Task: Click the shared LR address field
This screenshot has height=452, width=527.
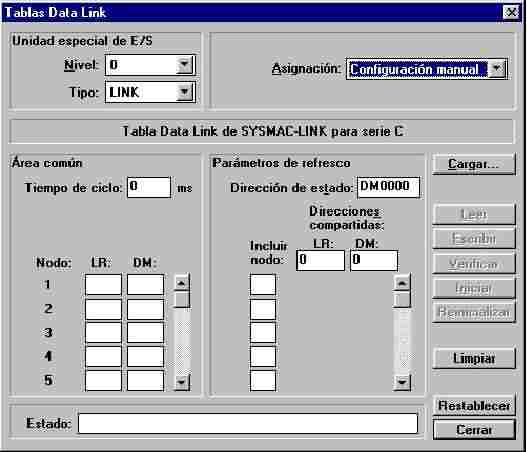Action: 321,260
